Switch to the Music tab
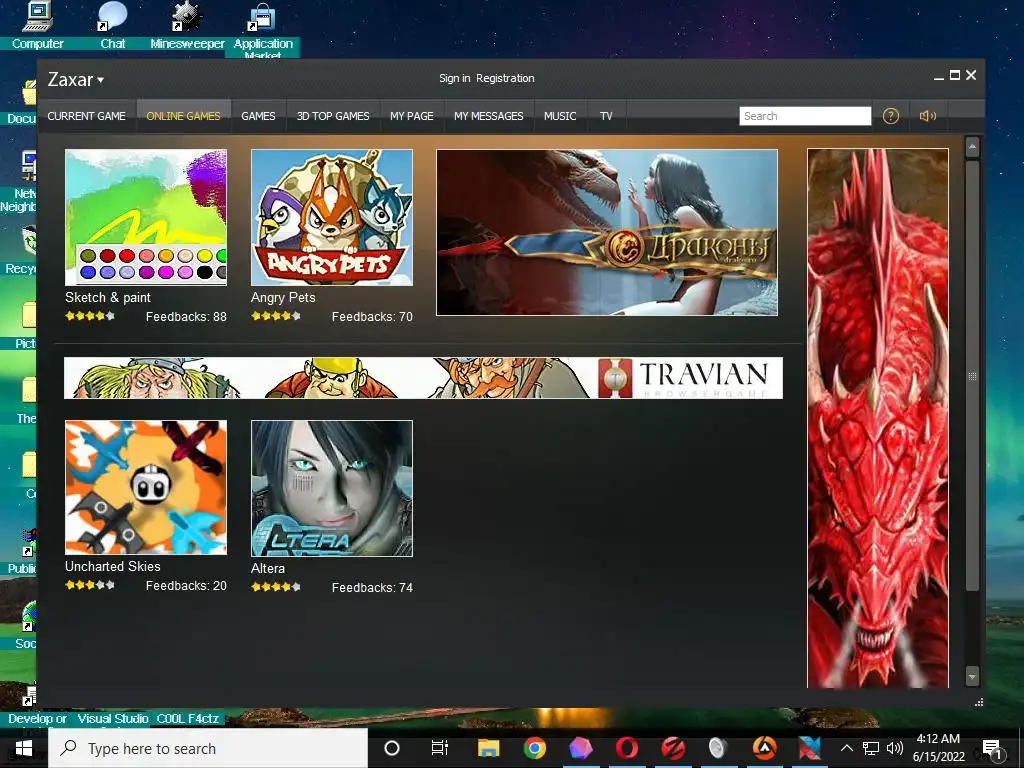Screen dimensions: 1024x768 [x=560, y=116]
